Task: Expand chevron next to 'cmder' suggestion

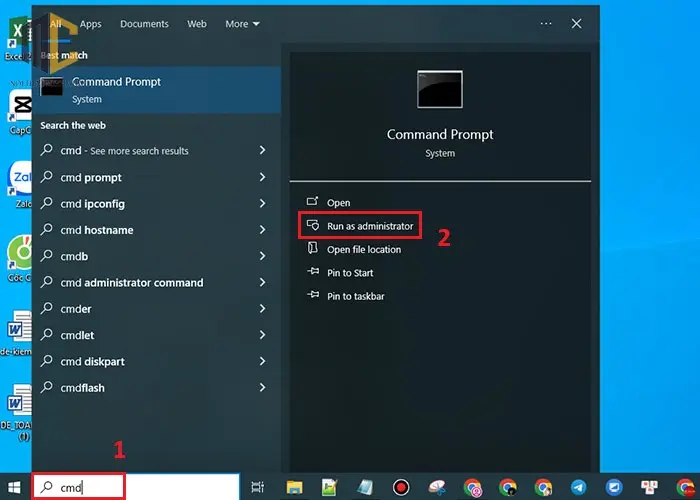Action: pyautogui.click(x=262, y=309)
